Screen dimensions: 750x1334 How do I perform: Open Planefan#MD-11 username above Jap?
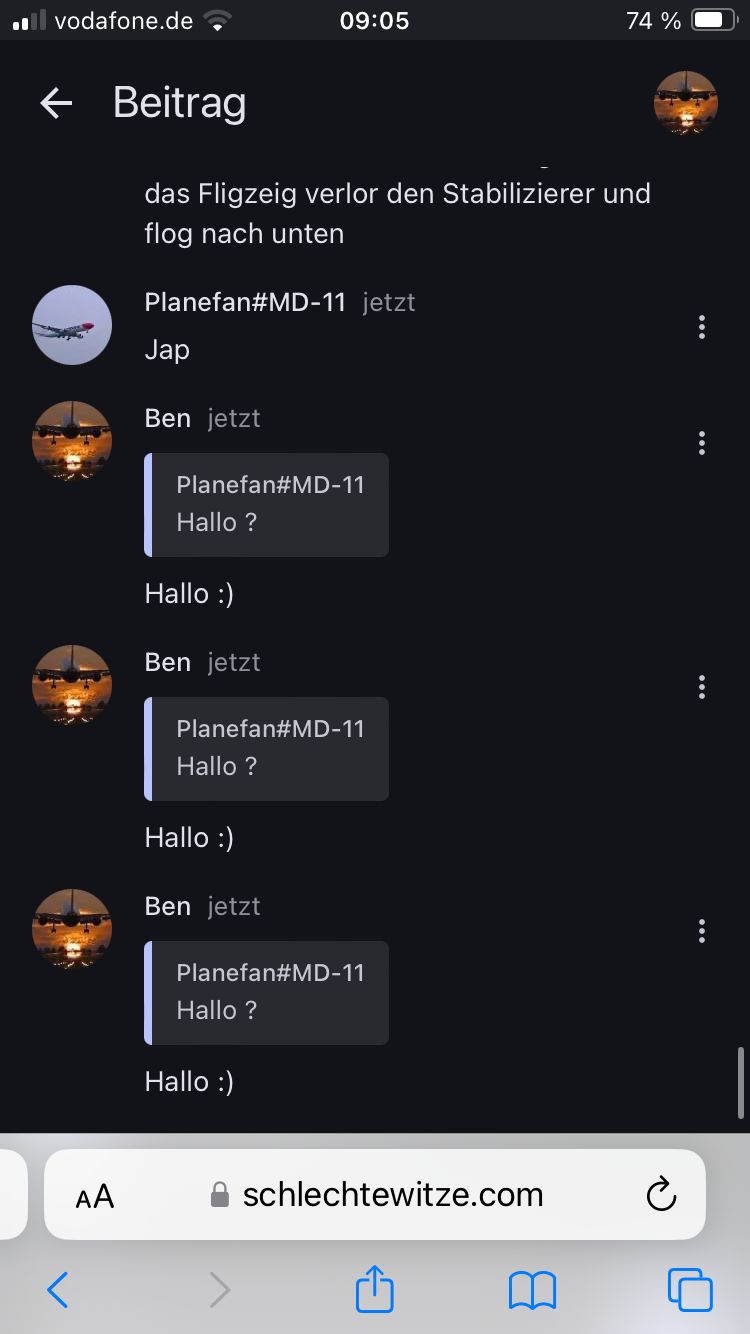[x=245, y=302]
